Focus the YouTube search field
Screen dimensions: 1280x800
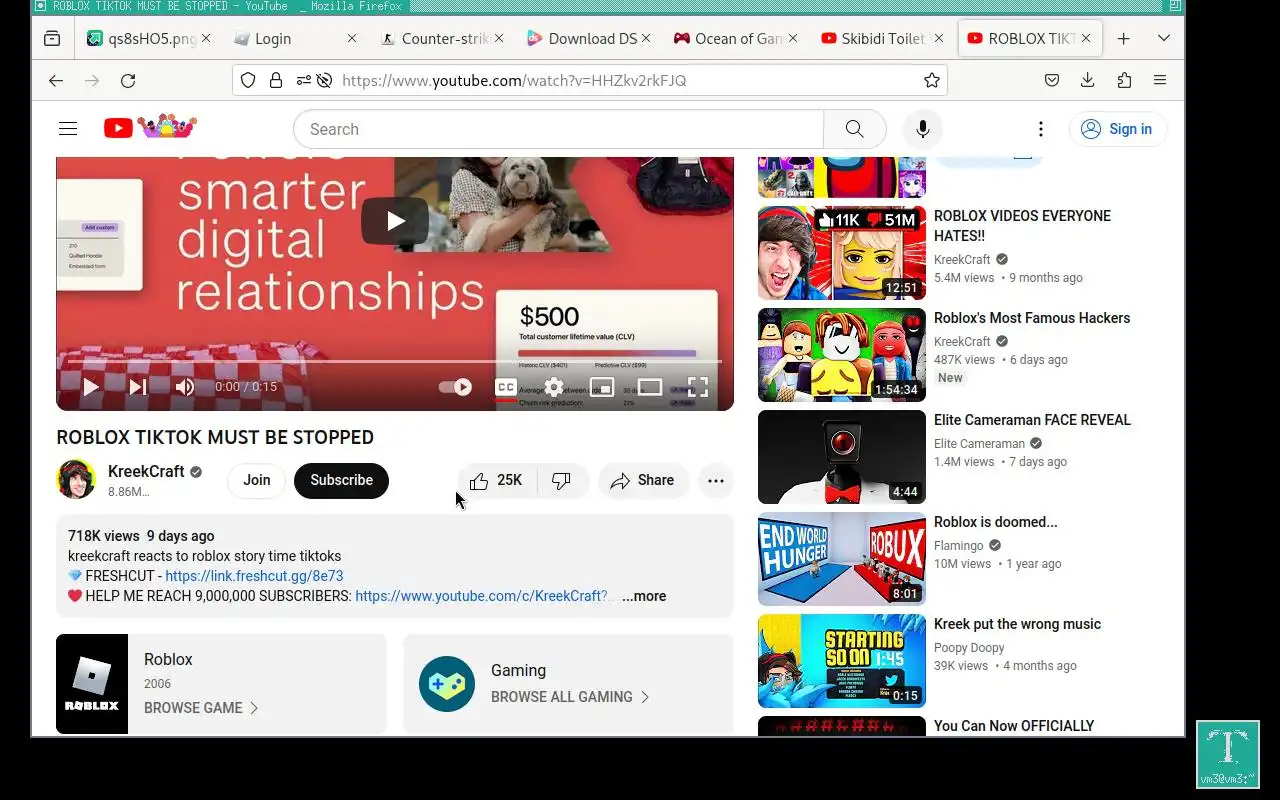pos(558,129)
